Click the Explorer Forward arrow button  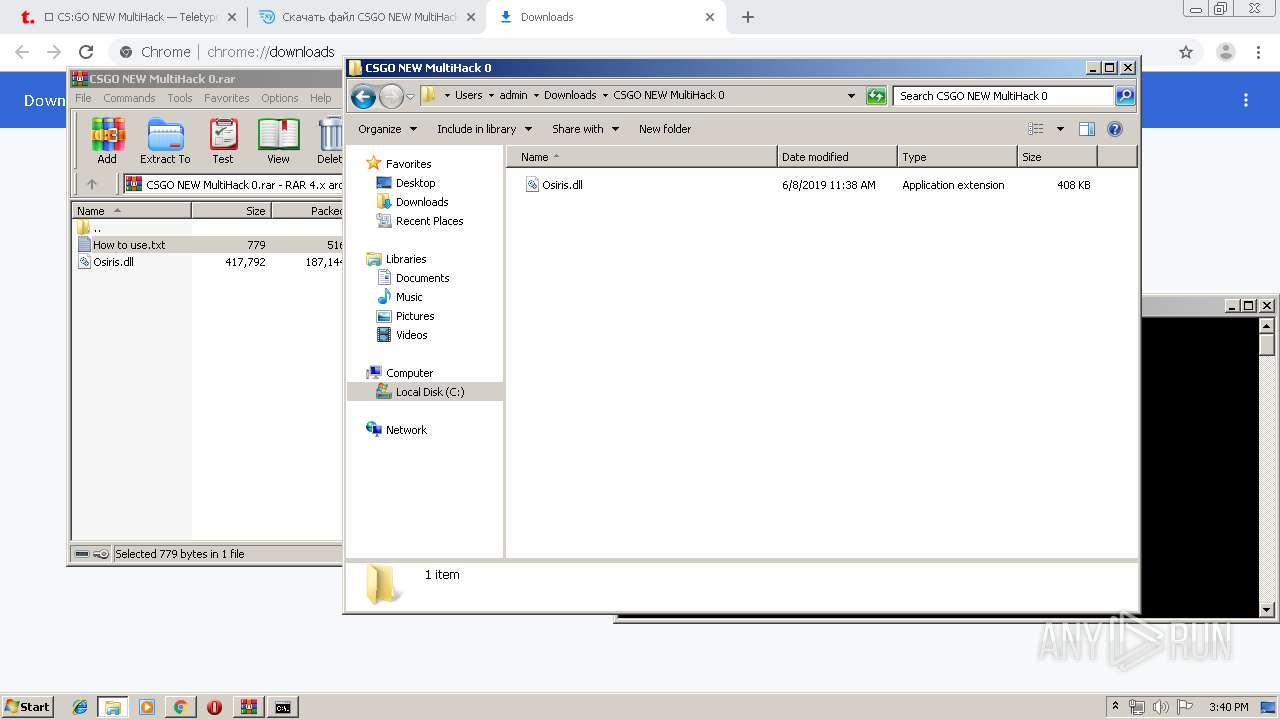pyautogui.click(x=391, y=96)
